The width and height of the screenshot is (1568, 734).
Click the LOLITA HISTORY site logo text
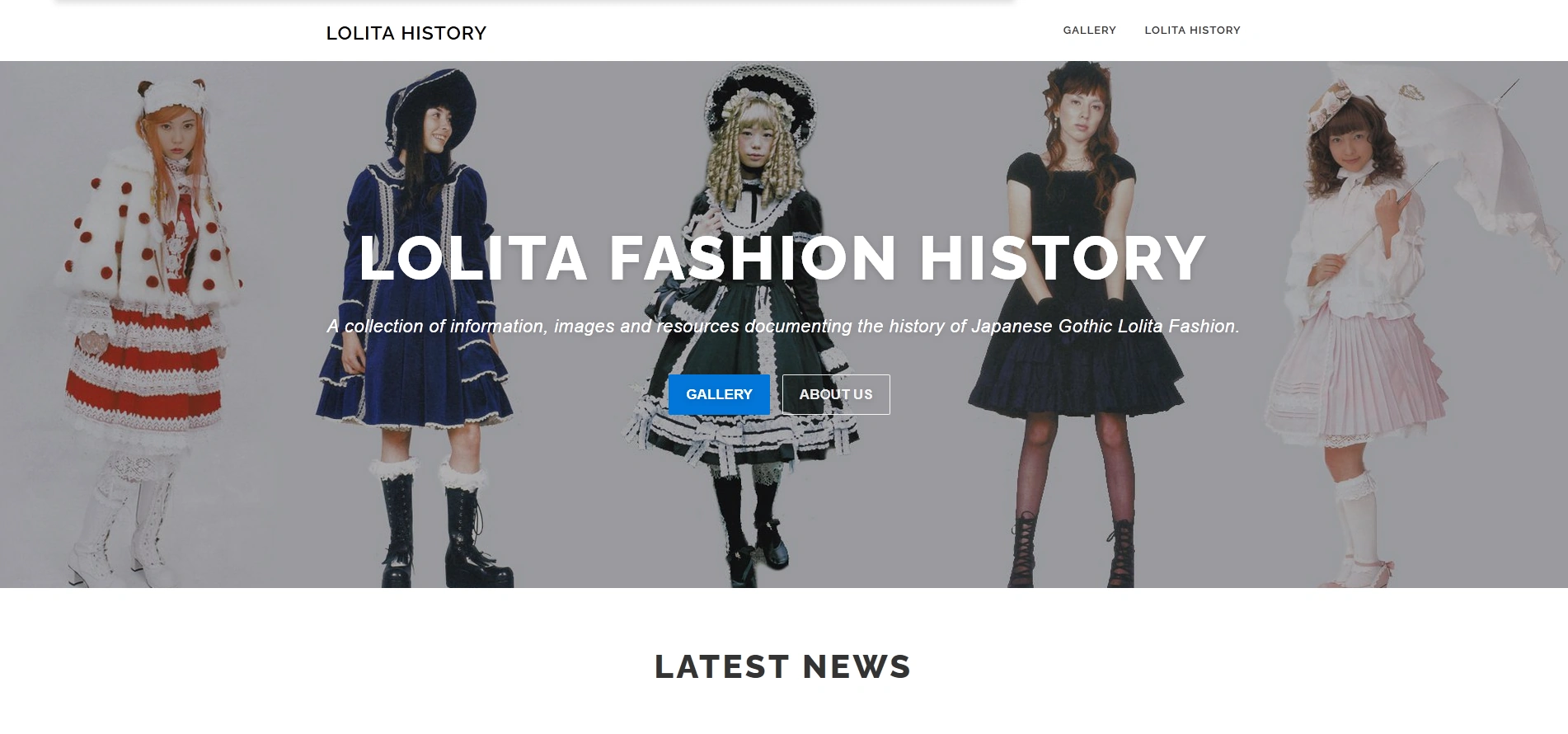point(406,33)
